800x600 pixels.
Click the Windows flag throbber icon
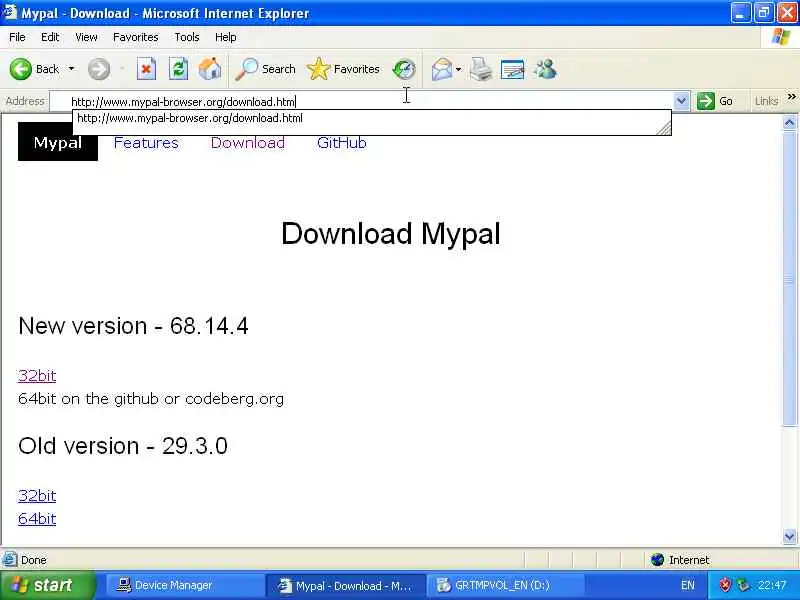[x=781, y=37]
